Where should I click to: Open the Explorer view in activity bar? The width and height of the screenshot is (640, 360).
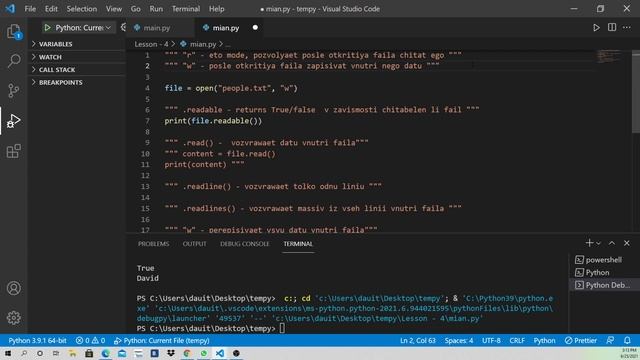pos(14,31)
